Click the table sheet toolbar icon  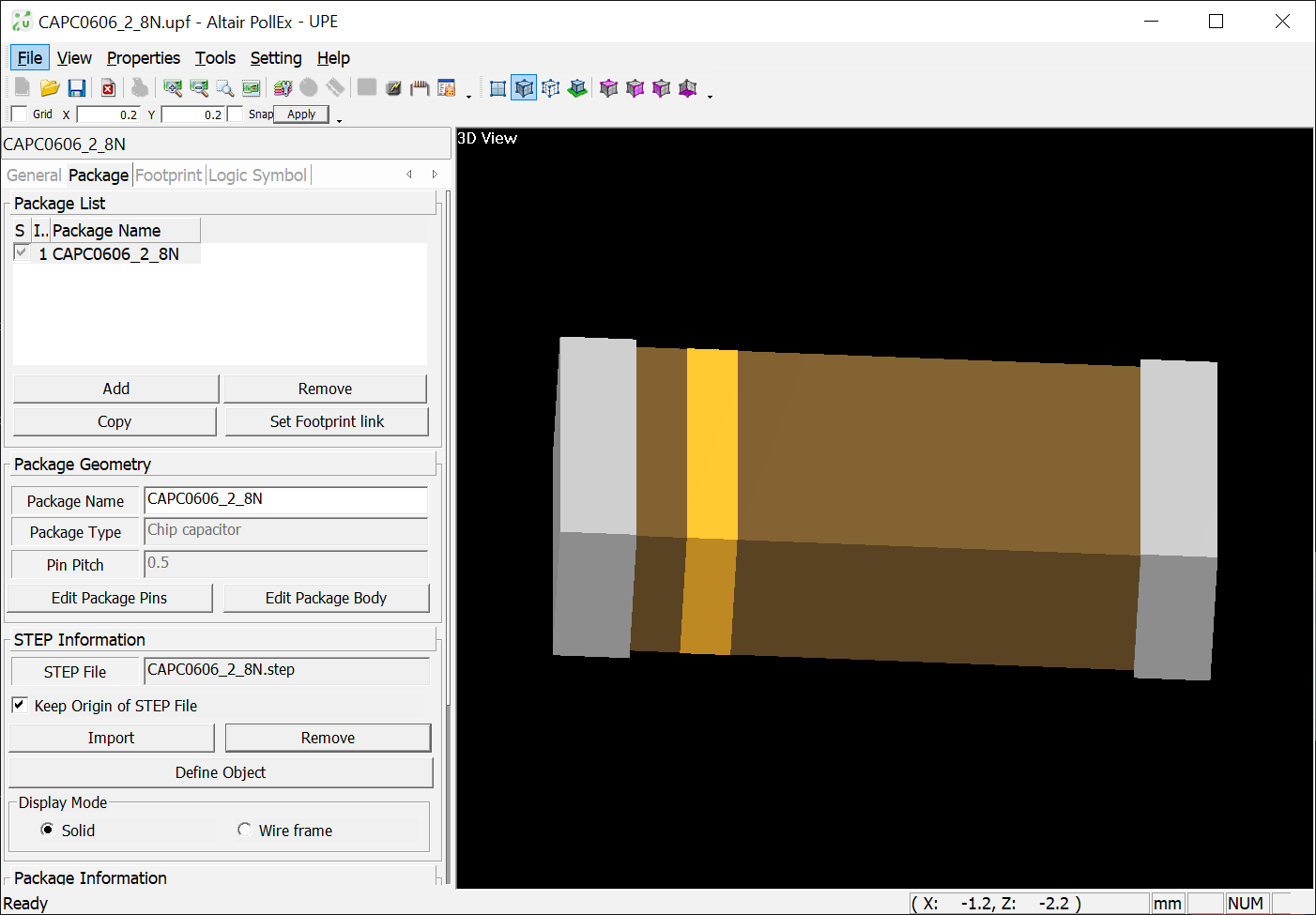[x=447, y=87]
